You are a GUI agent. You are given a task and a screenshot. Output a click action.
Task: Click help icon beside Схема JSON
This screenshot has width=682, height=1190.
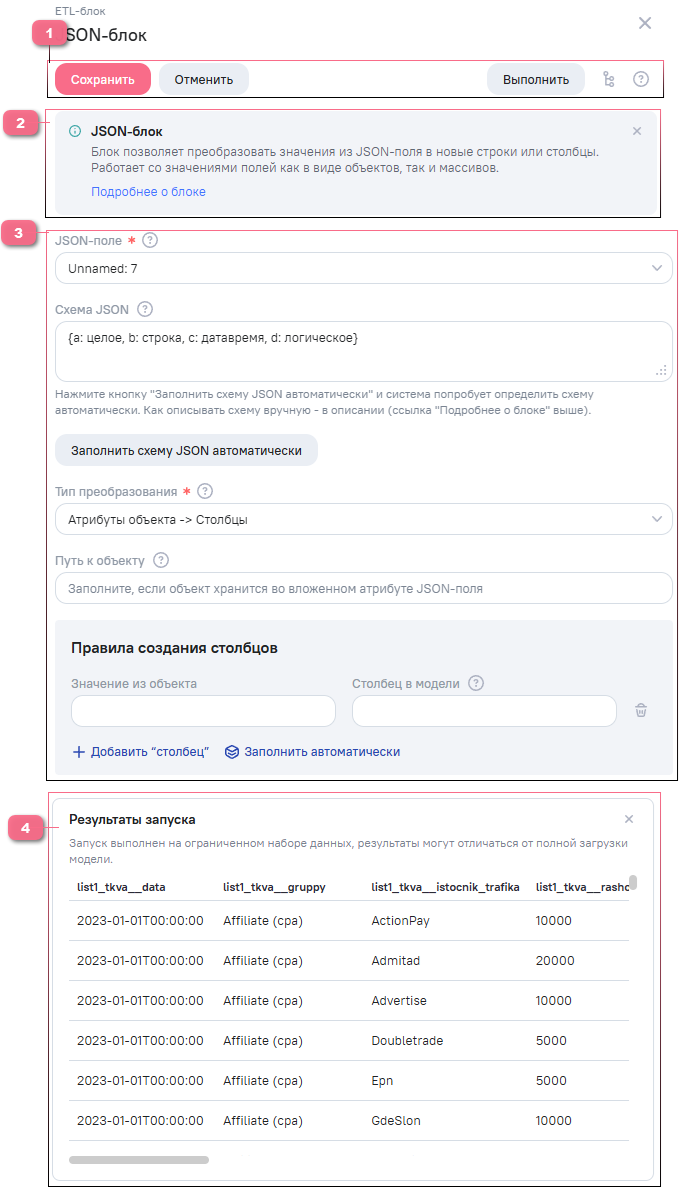[x=145, y=309]
